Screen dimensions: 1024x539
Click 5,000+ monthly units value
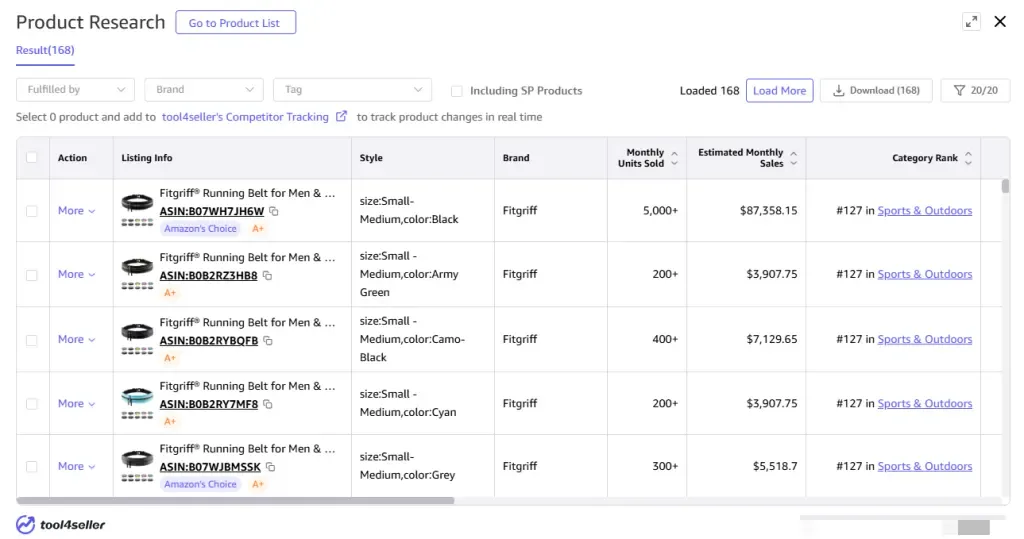point(660,210)
